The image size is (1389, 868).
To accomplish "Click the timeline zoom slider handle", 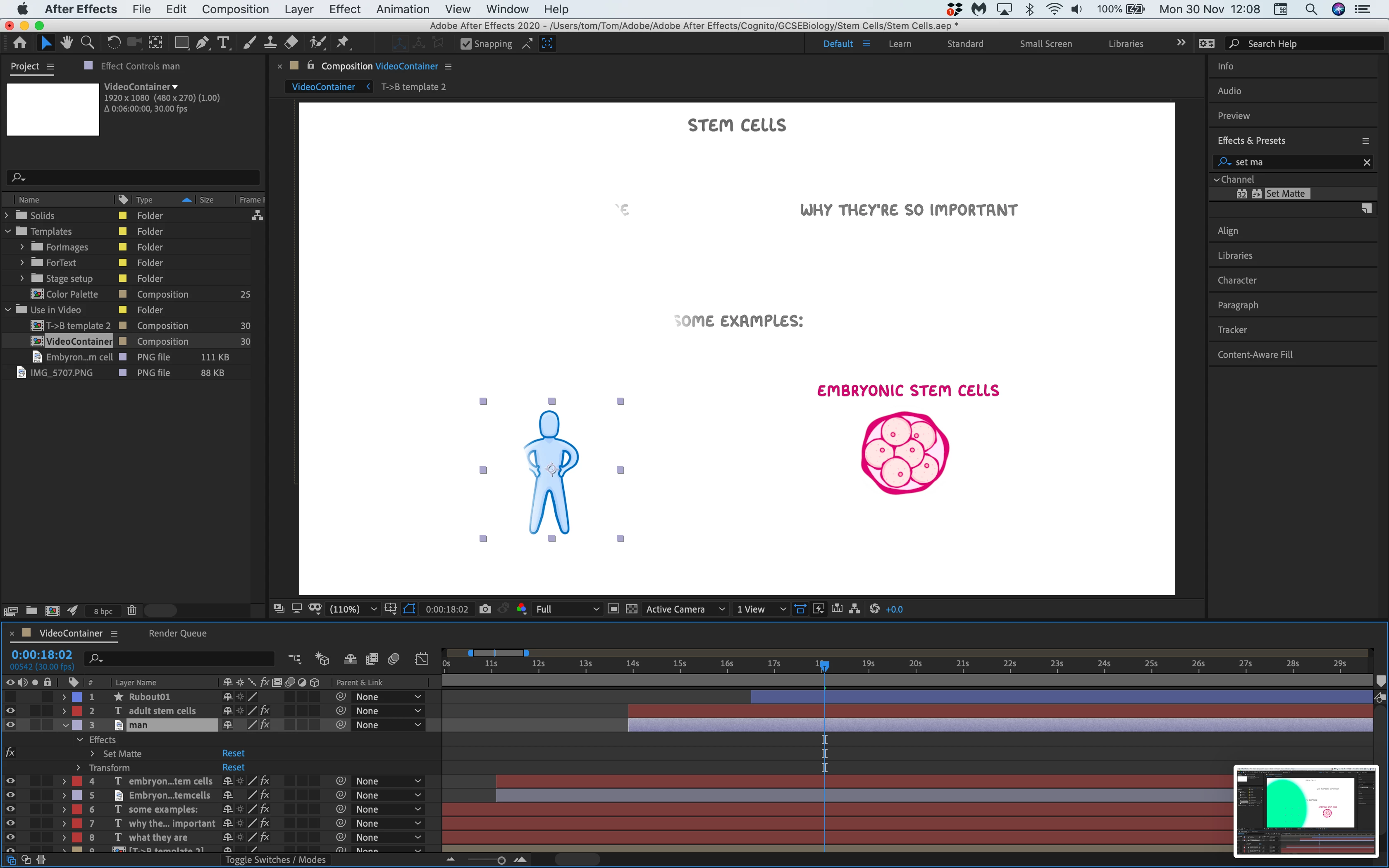I will coord(501,860).
